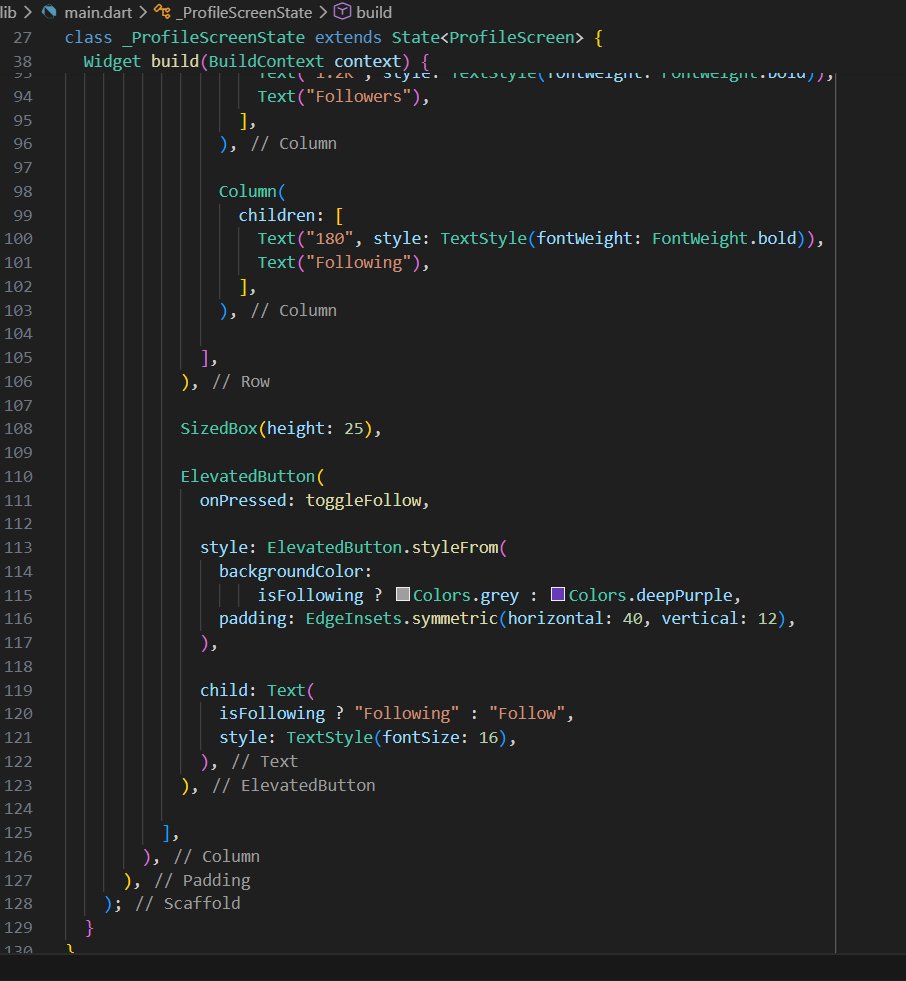Click the "180" string on line 100

[330, 238]
